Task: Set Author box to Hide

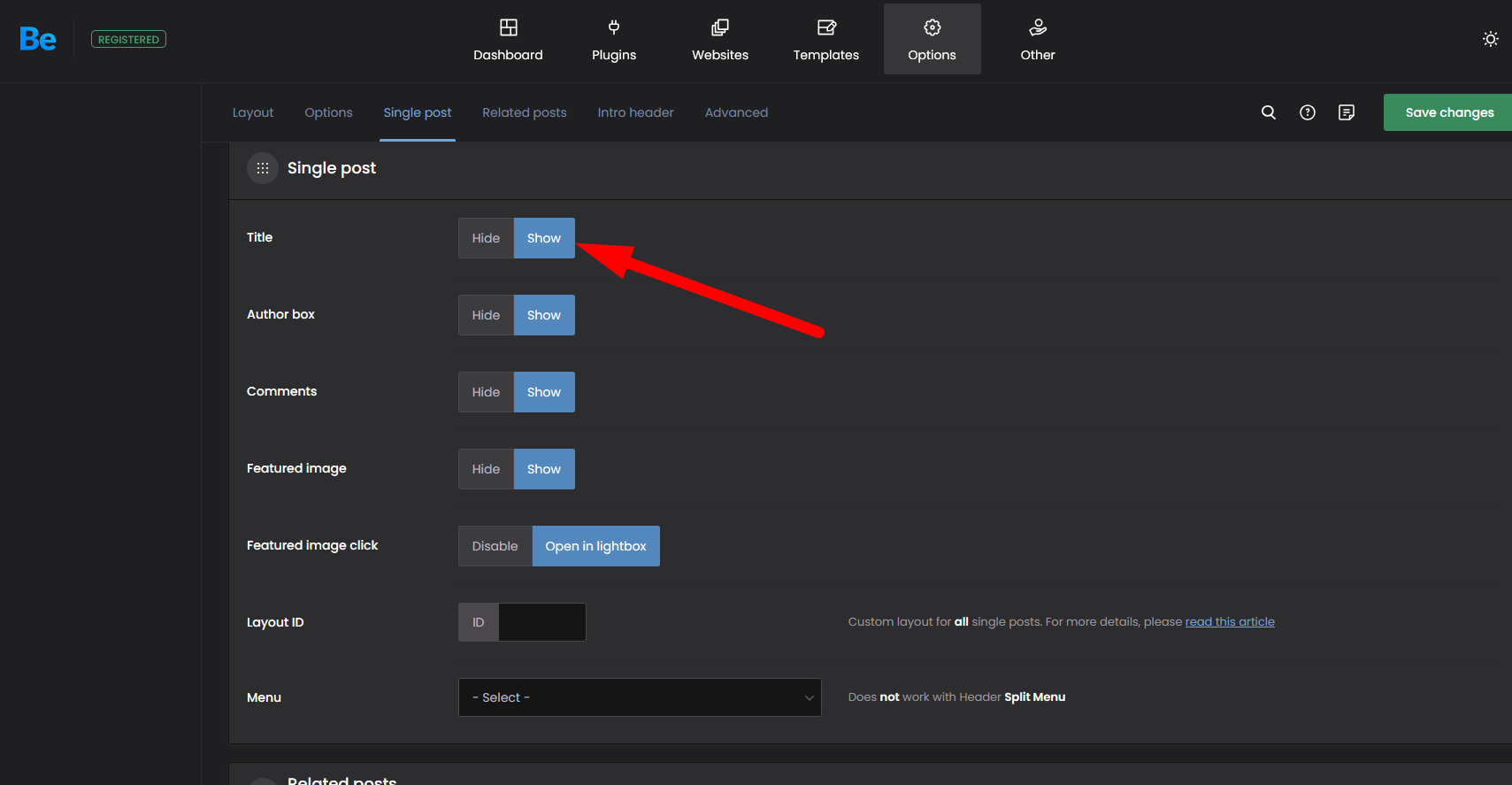Action: 486,315
